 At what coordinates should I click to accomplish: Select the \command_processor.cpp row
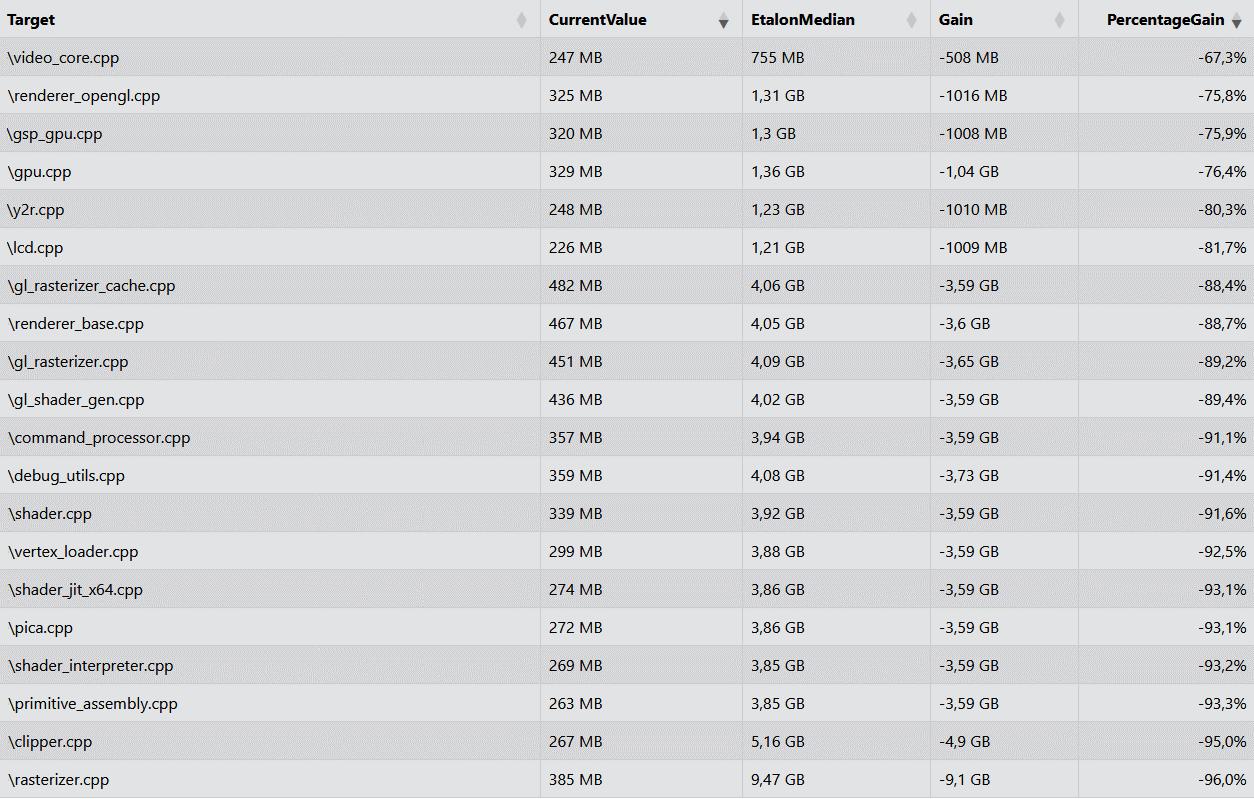pyautogui.click(x=99, y=438)
